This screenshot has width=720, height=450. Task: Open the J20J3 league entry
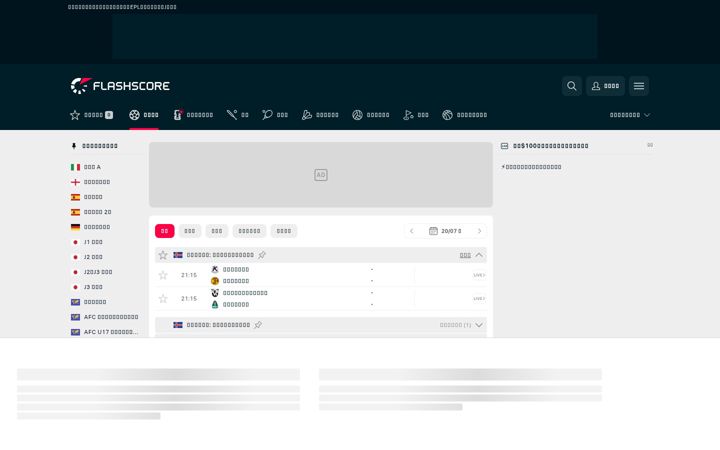pyautogui.click(x=91, y=272)
